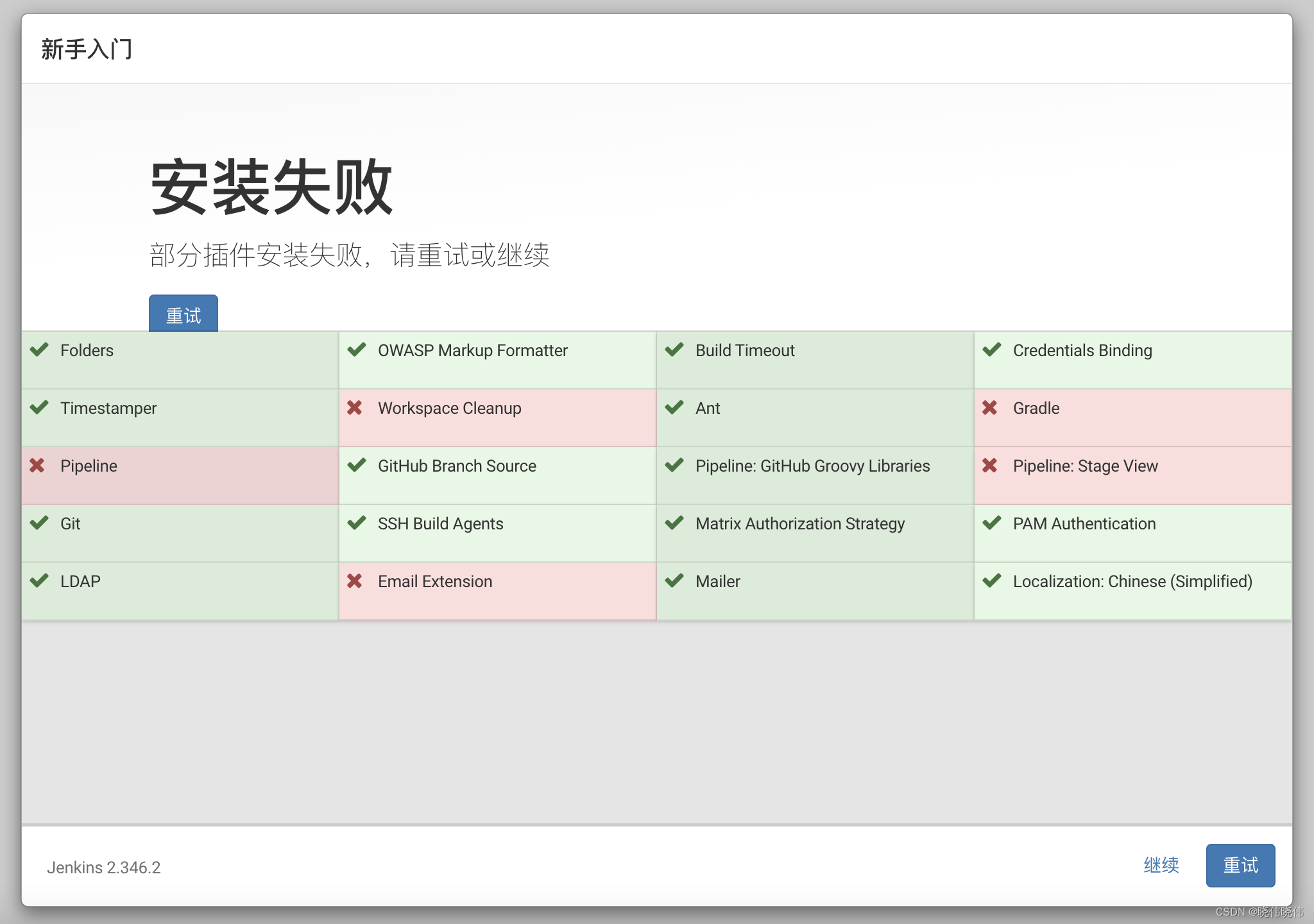Click the blue 重试 button under the heading

(x=183, y=314)
